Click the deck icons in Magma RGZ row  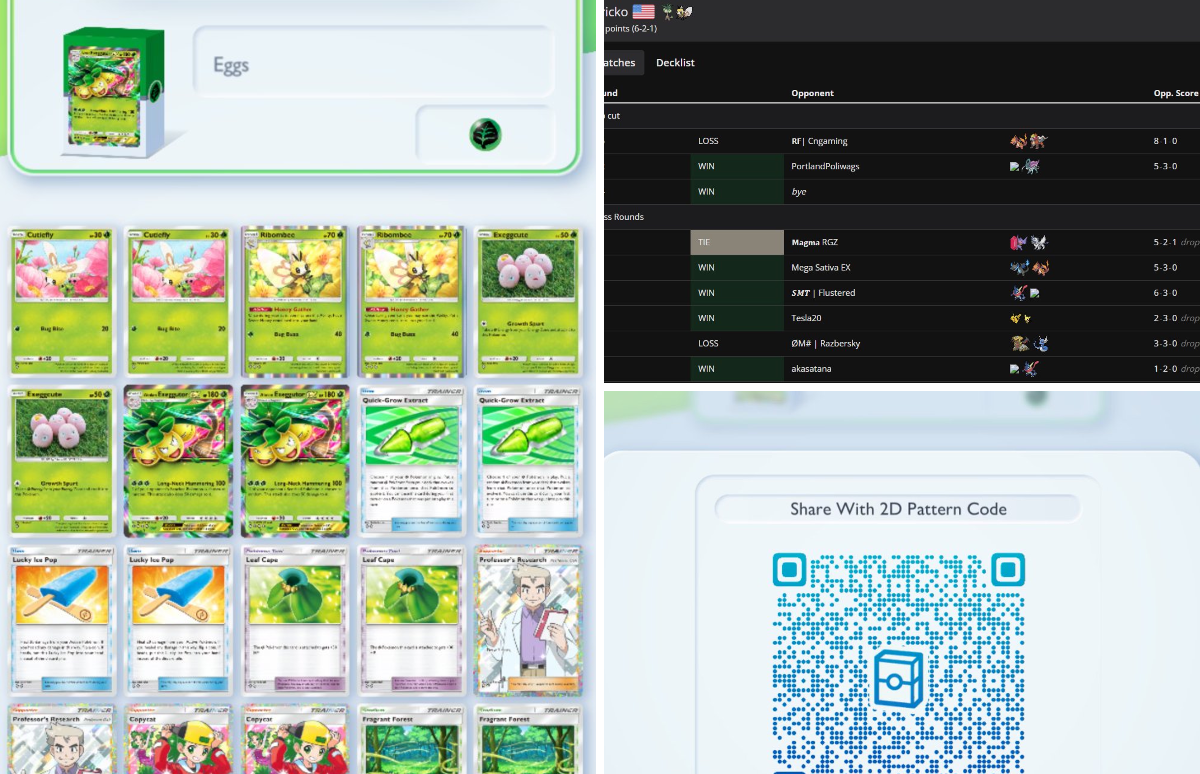pos(1028,242)
